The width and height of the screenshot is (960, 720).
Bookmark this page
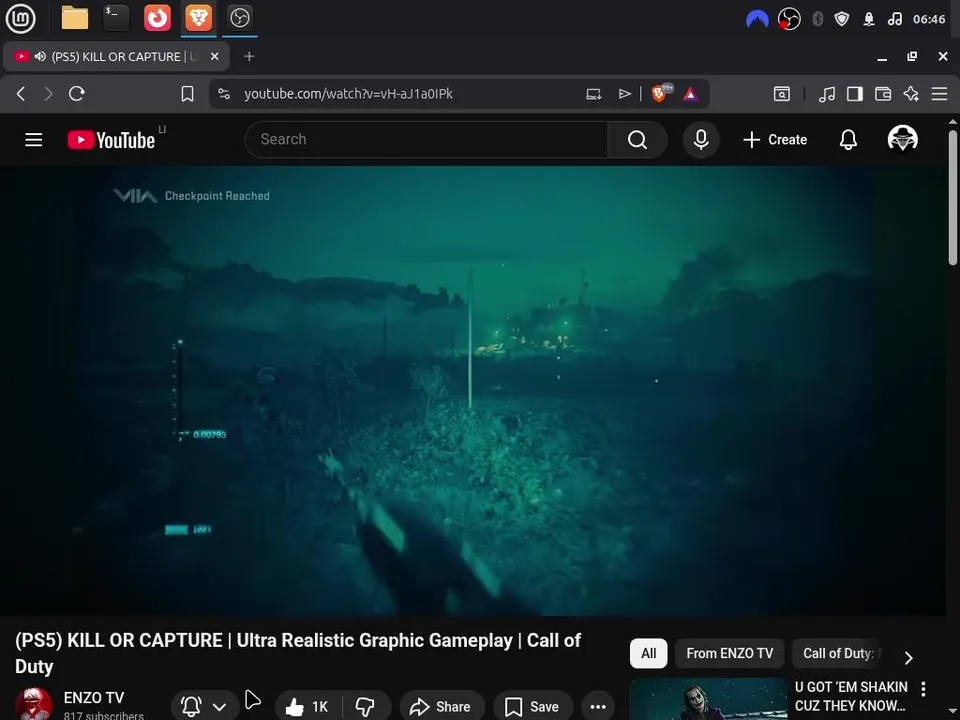pyautogui.click(x=187, y=94)
